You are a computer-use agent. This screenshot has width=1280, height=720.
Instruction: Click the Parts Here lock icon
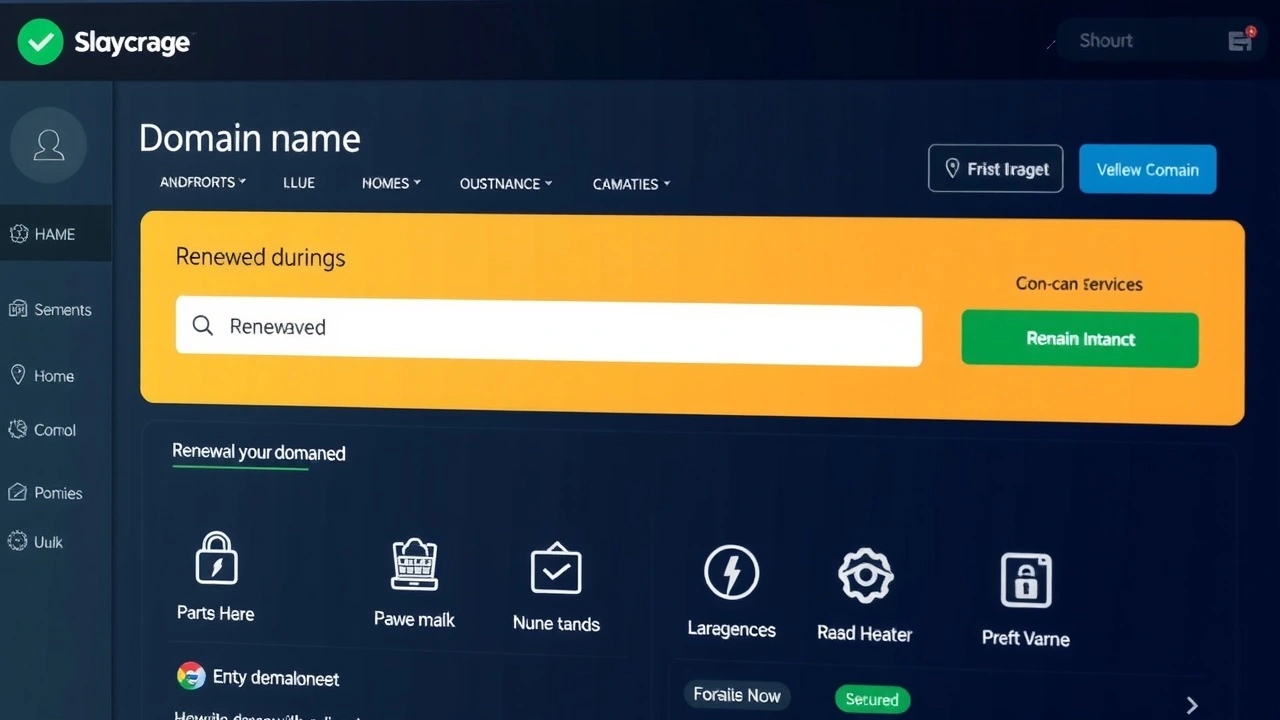point(216,558)
